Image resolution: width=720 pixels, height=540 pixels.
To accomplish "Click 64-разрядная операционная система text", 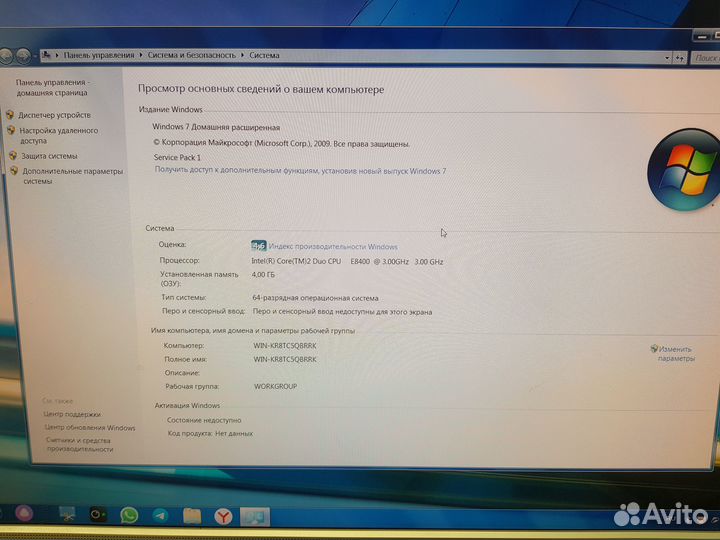I will (315, 298).
